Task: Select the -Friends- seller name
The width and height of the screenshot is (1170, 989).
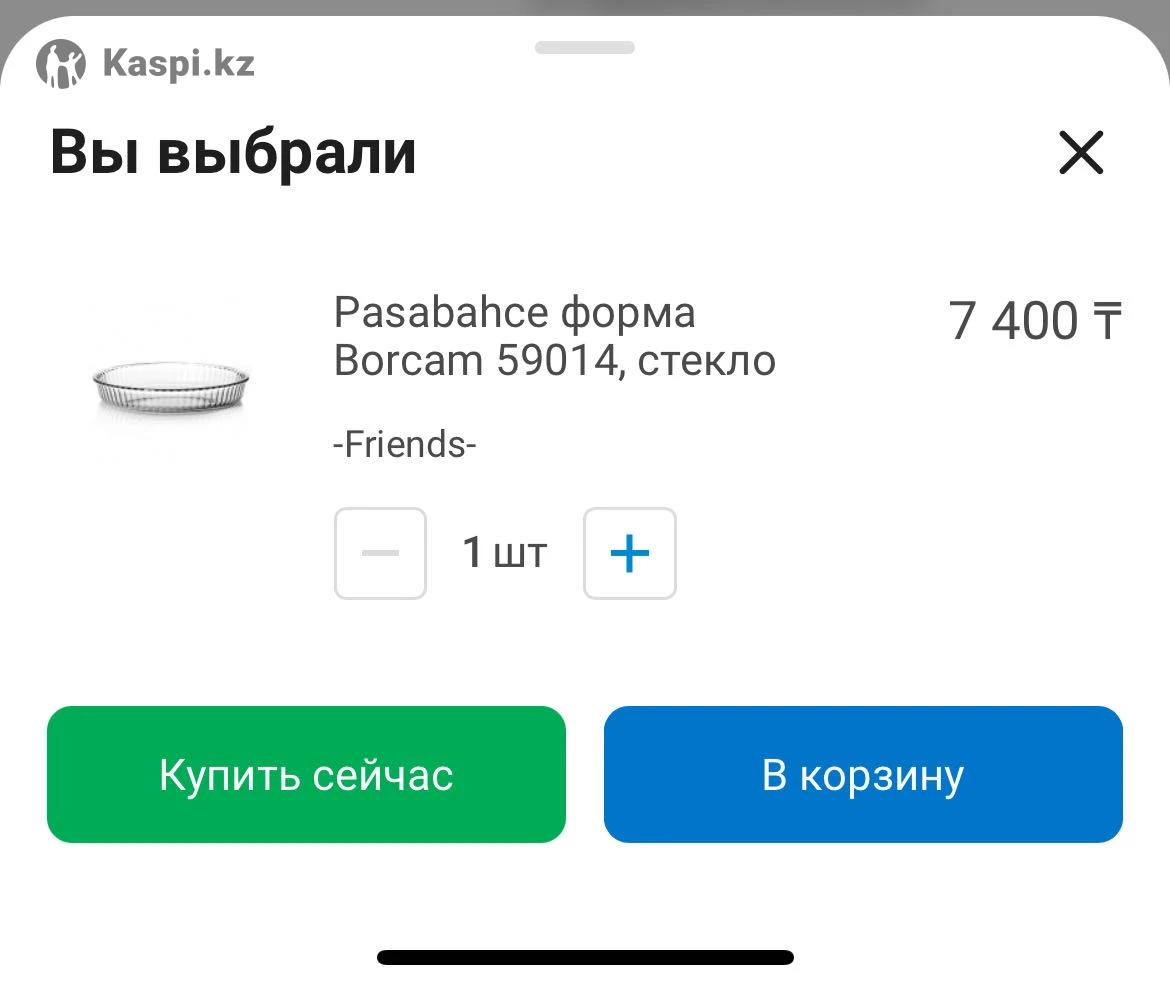Action: 404,444
